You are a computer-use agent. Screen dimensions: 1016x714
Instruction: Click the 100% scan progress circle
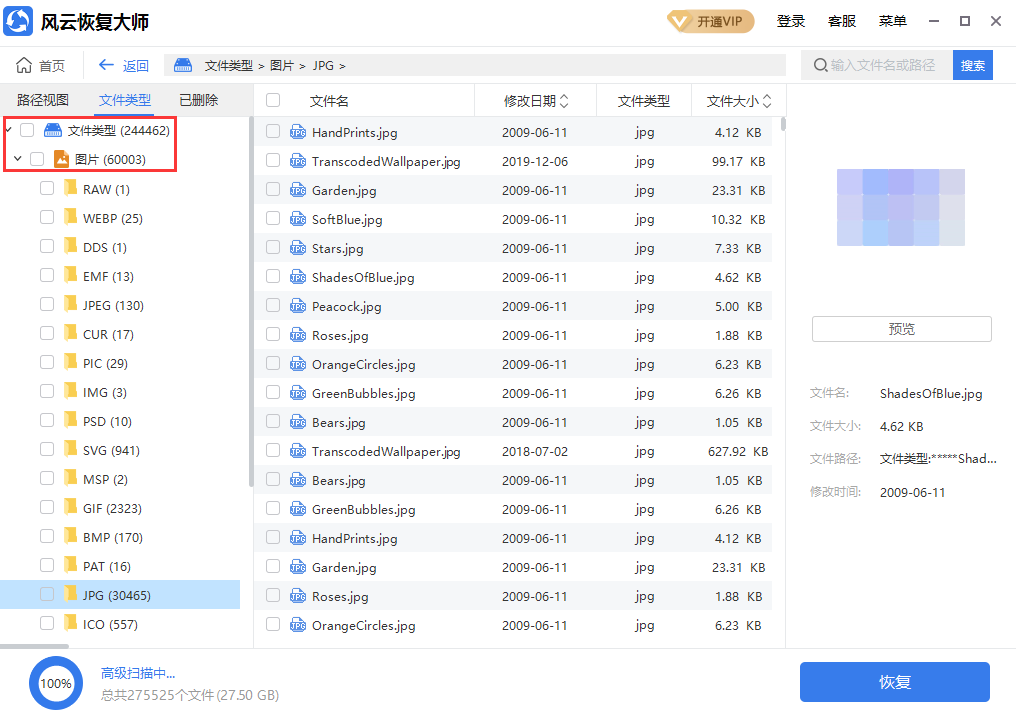(55, 683)
